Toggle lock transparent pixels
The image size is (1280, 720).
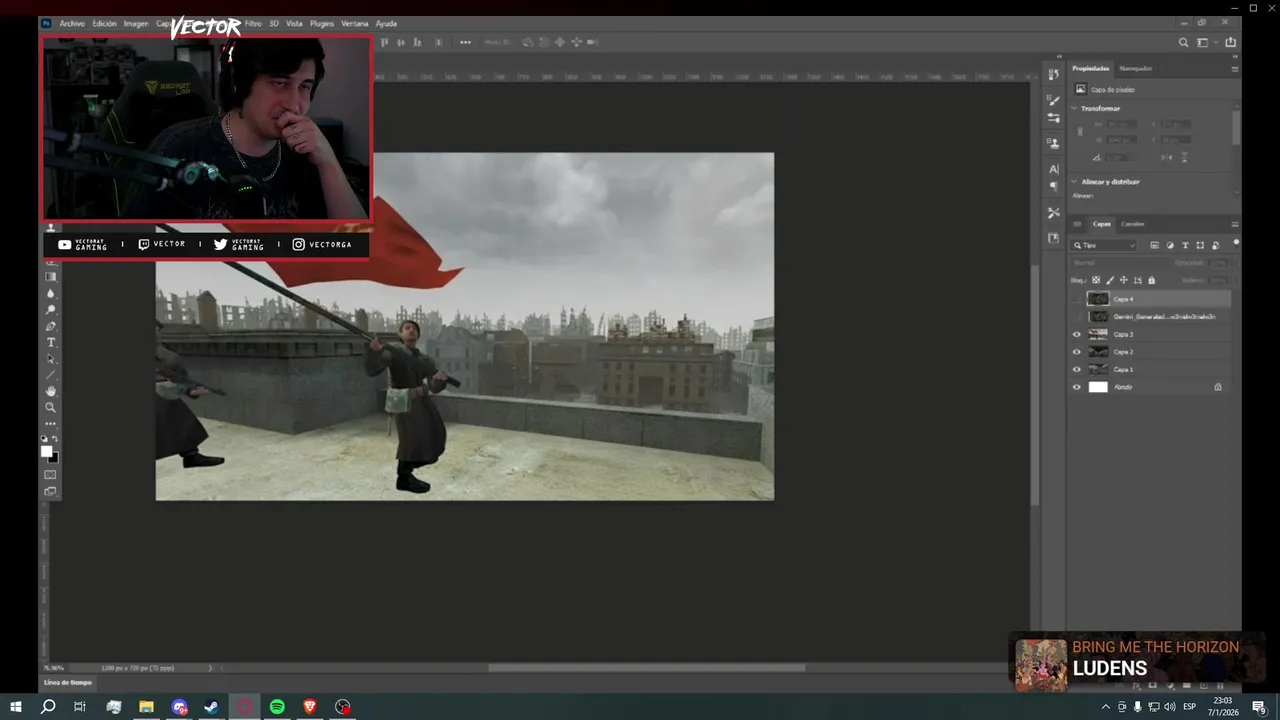[1096, 280]
